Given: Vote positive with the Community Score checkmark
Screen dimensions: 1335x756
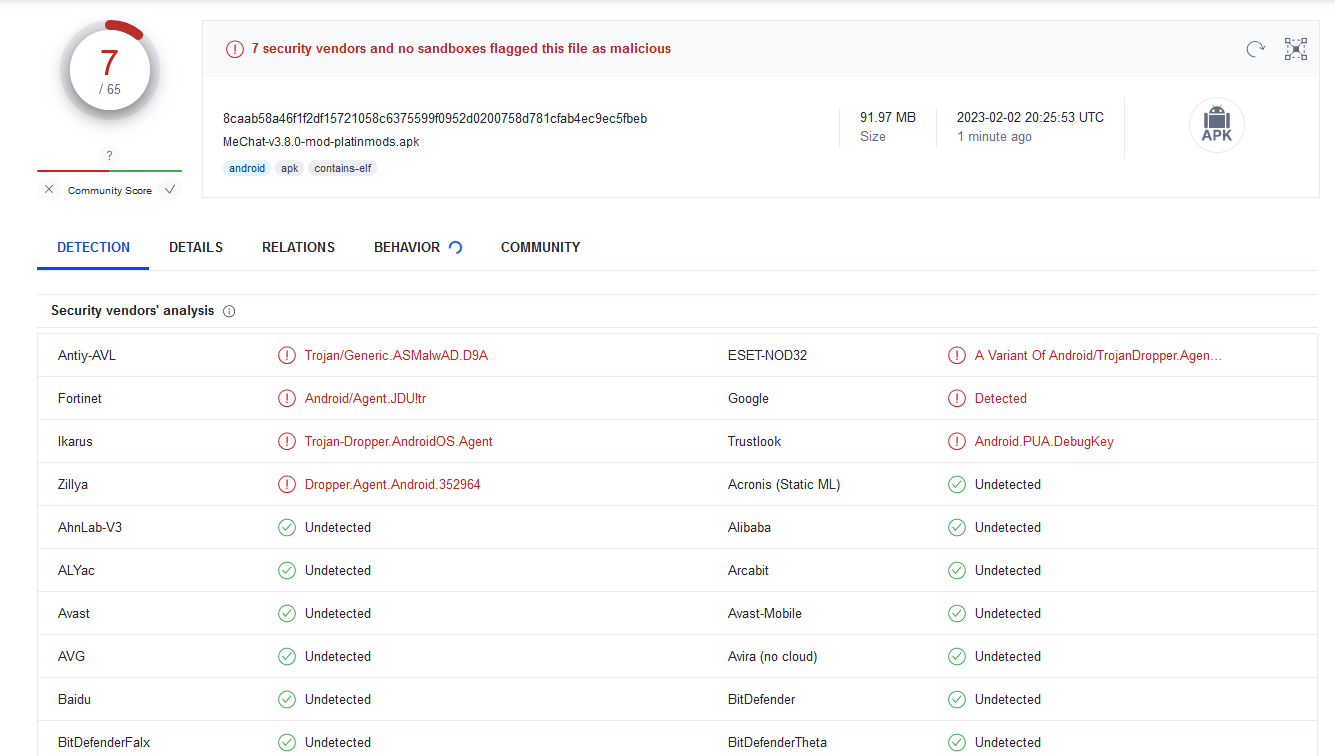Looking at the screenshot, I should tap(170, 190).
